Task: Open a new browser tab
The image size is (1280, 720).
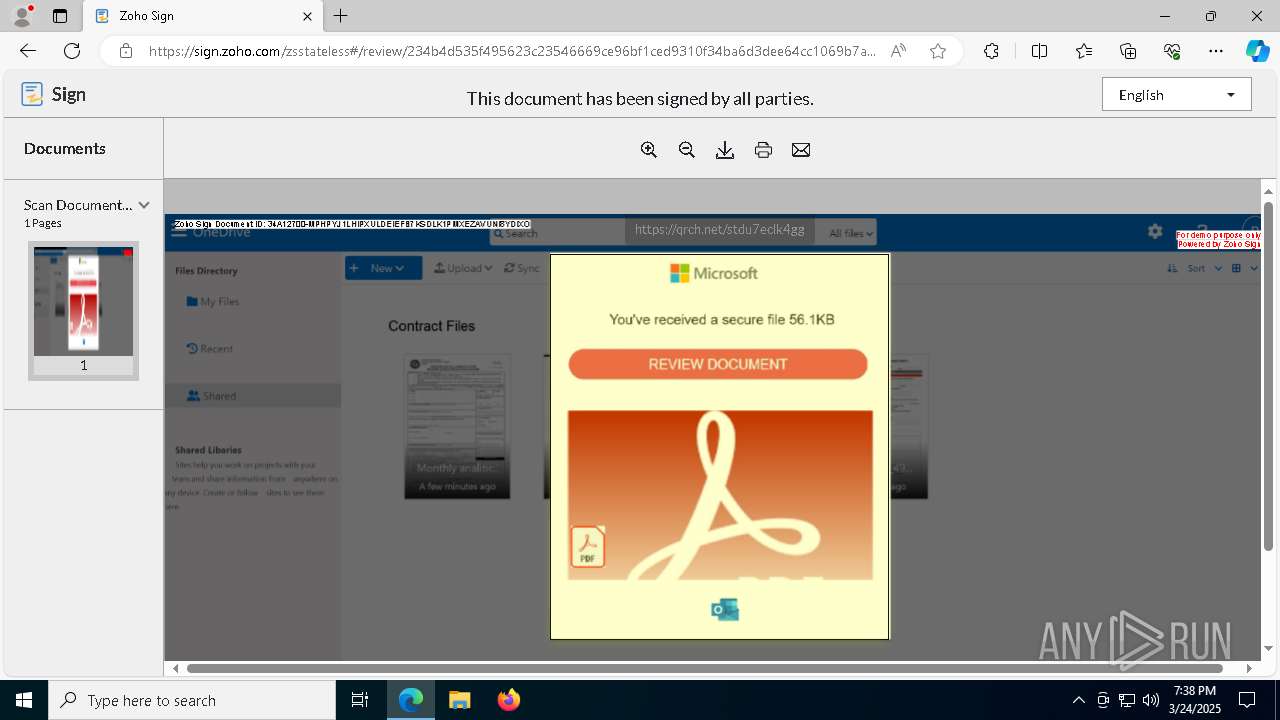Action: coord(341,16)
